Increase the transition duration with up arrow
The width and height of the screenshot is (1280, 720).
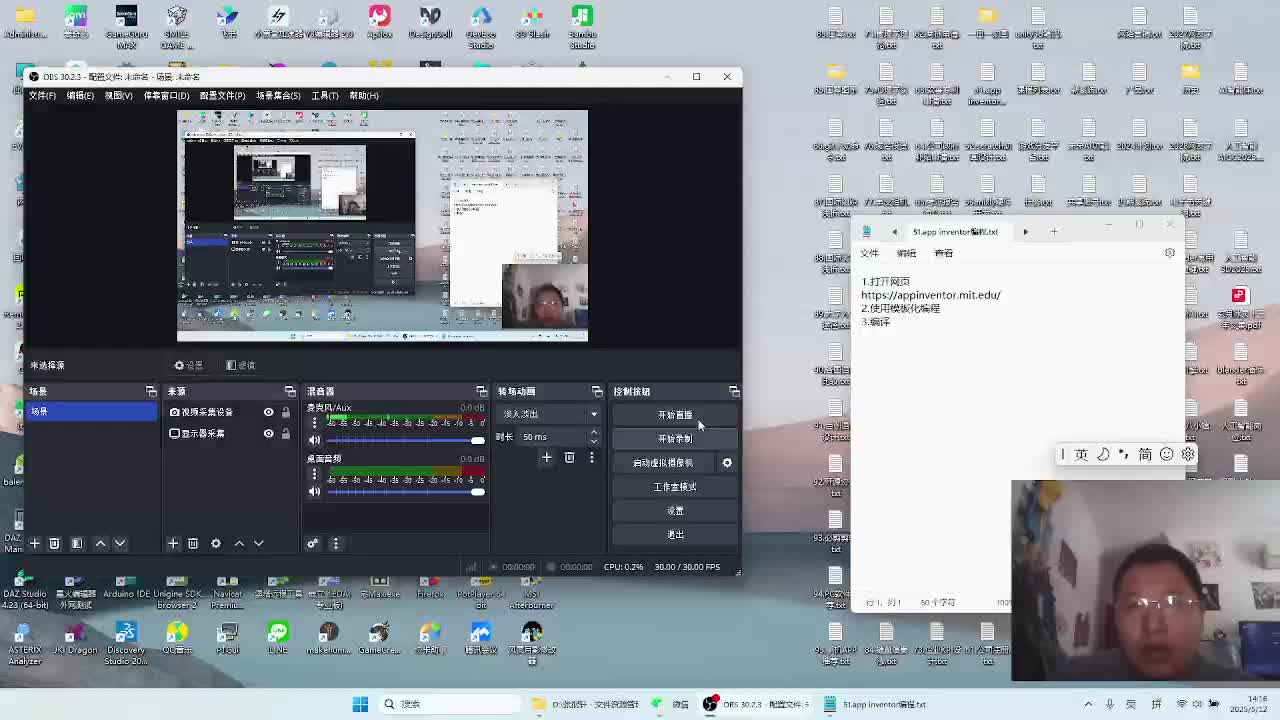click(594, 432)
